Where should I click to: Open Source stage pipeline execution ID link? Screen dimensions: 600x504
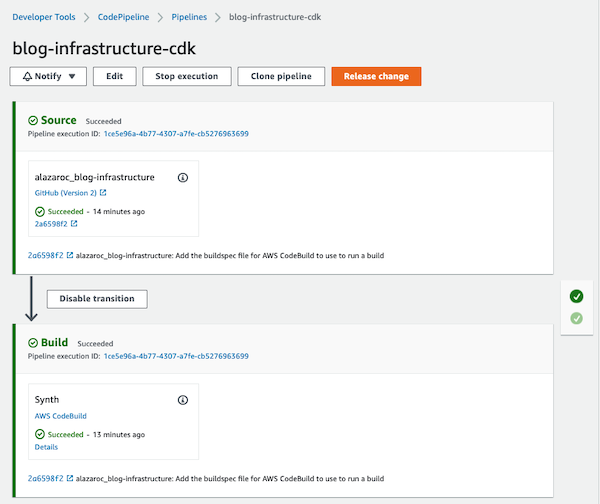[x=176, y=134]
